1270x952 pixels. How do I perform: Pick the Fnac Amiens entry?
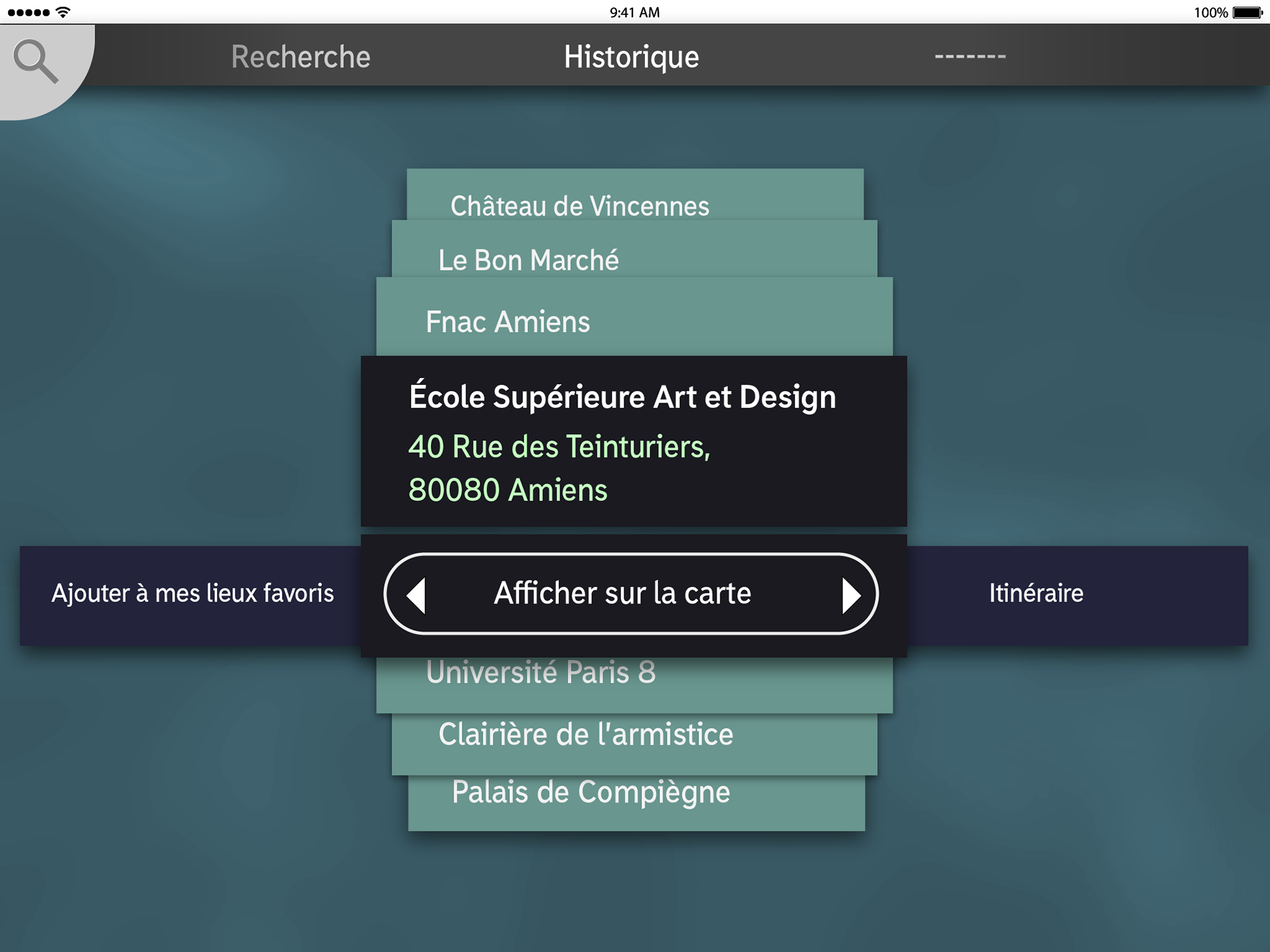pos(634,317)
